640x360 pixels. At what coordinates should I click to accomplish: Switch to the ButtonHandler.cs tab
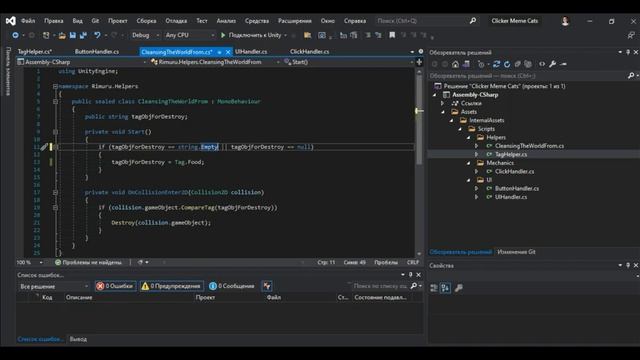97,52
